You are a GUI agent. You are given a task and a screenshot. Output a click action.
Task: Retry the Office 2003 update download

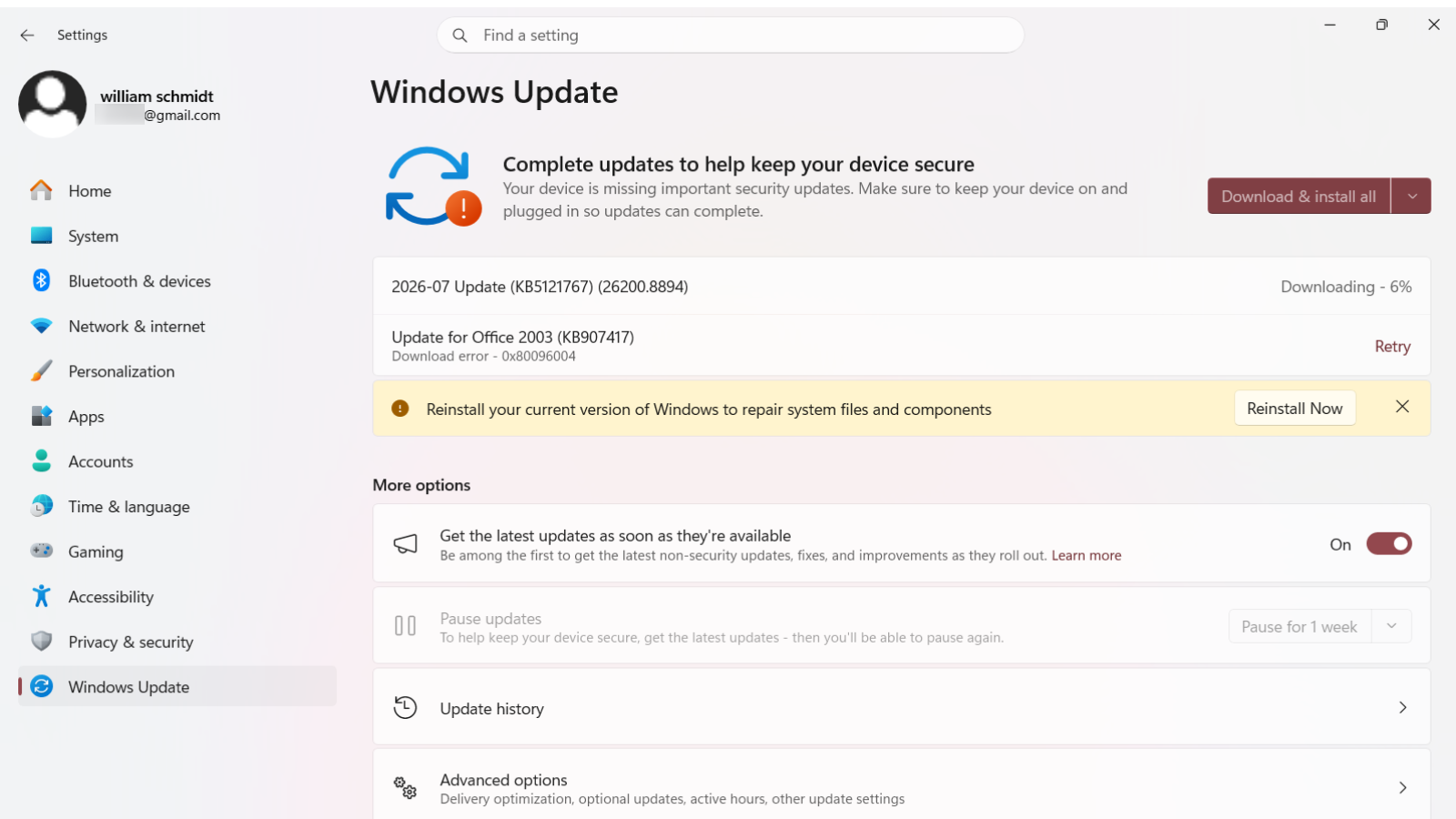pos(1392,346)
